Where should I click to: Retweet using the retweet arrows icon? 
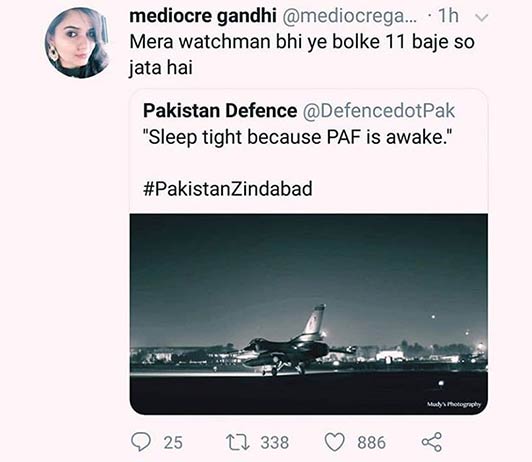238,442
